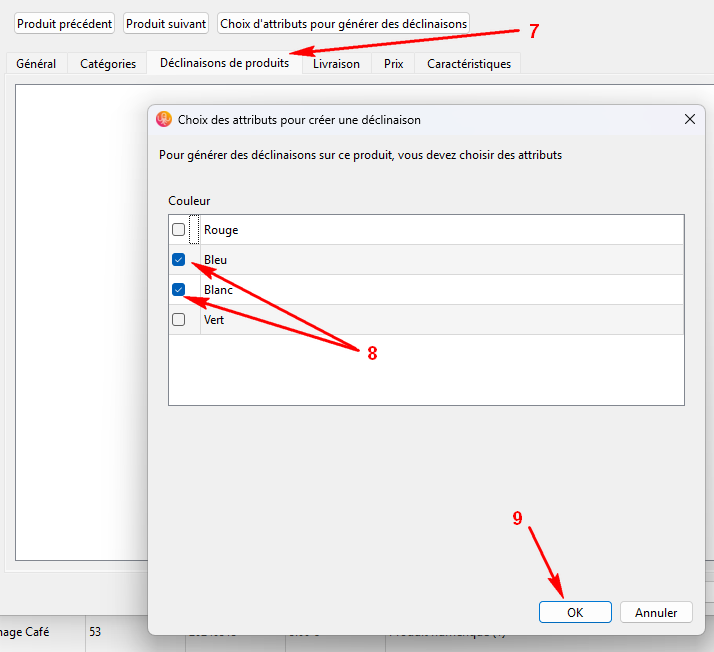714x652 pixels.
Task: Click the Produit précédent button
Action: tap(65, 23)
